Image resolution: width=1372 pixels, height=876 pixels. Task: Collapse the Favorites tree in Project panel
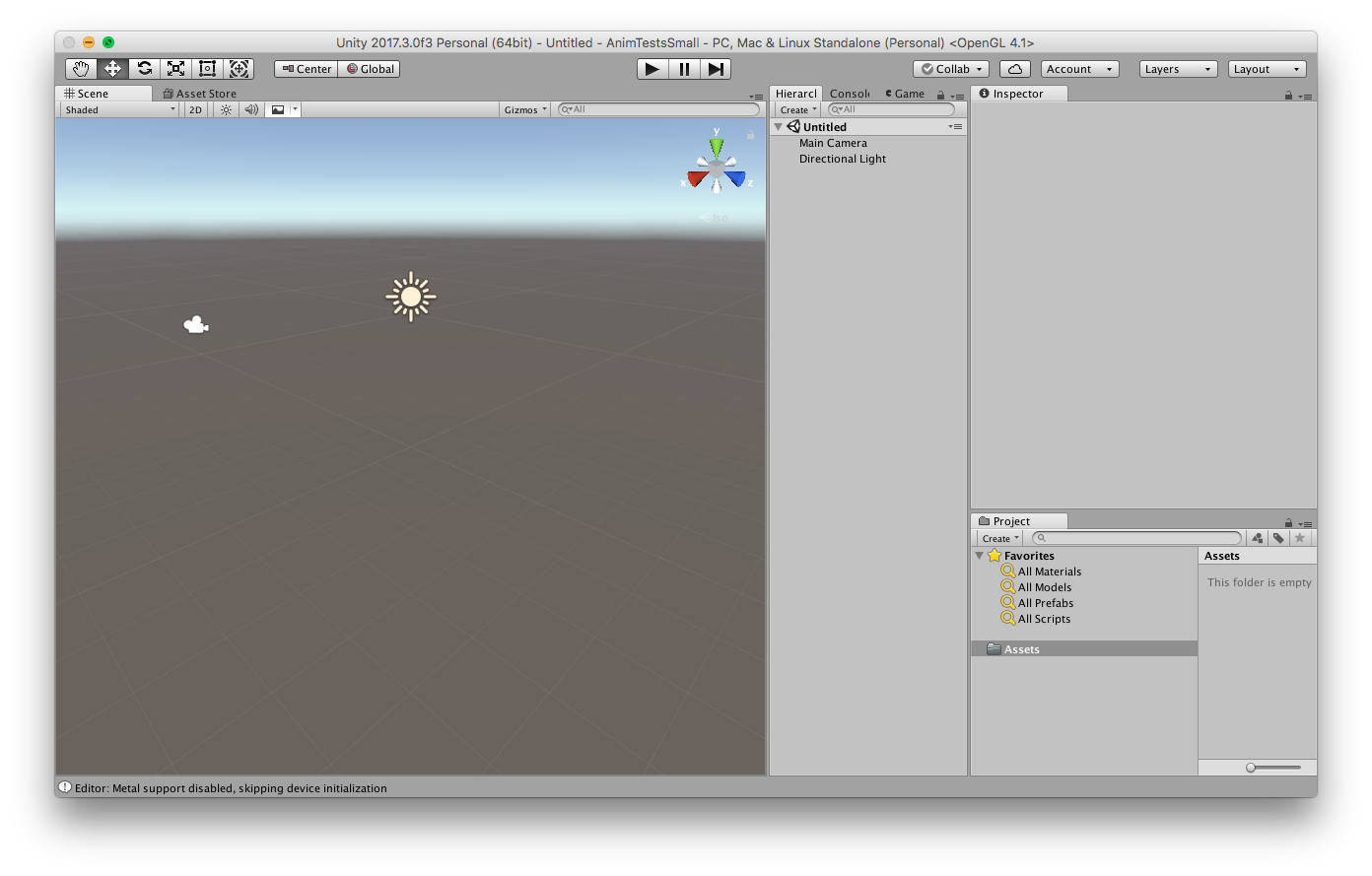pyautogui.click(x=980, y=555)
